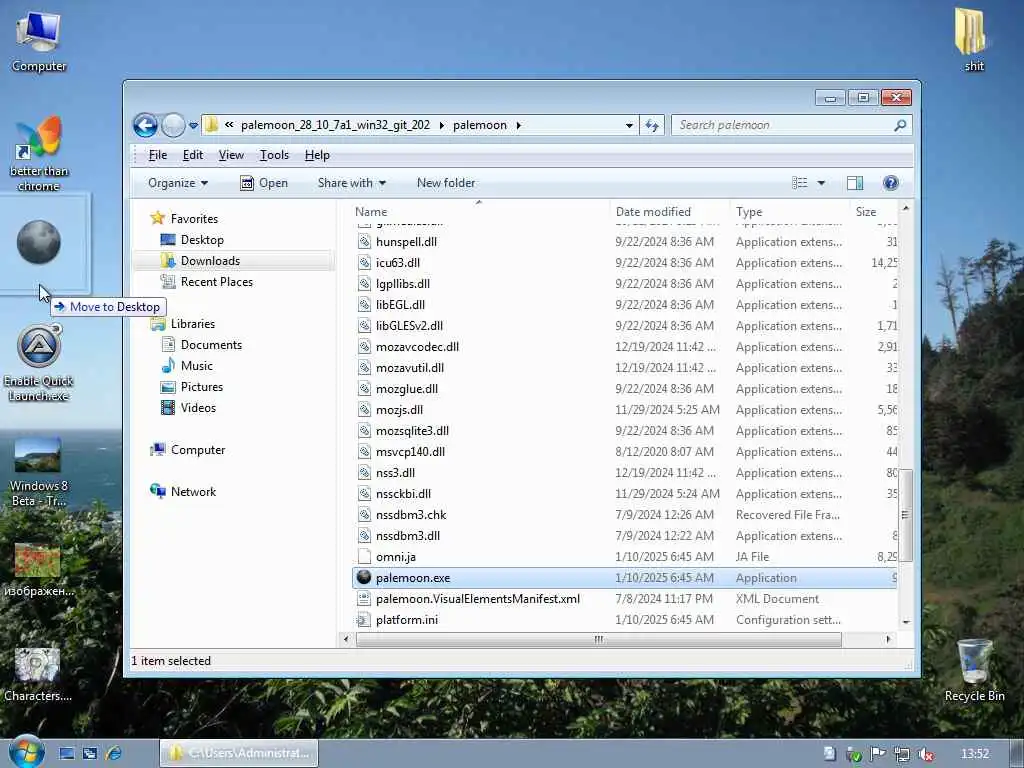Select the Explorer taskbar button
The height and width of the screenshot is (768, 1024).
click(239, 753)
